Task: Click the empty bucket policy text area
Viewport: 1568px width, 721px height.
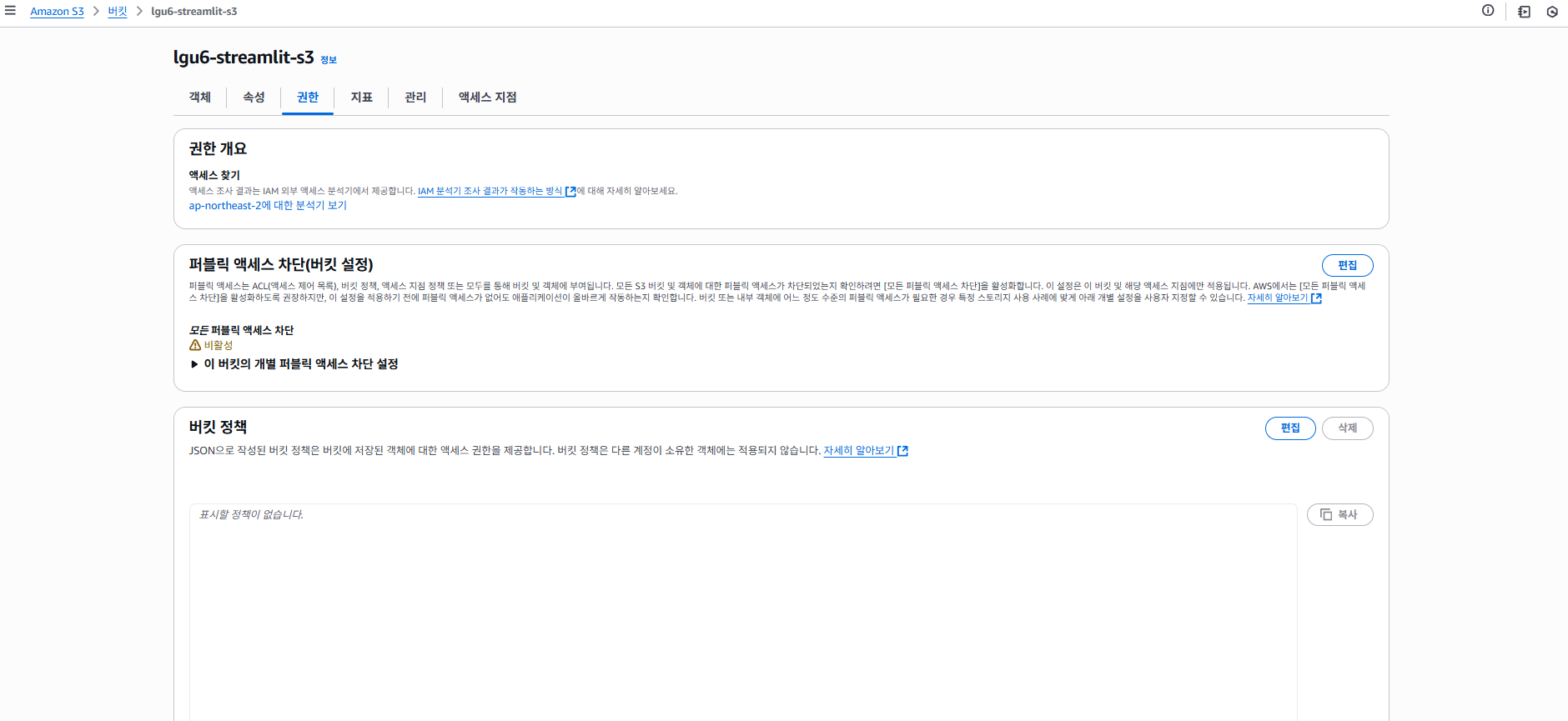Action: point(743,613)
